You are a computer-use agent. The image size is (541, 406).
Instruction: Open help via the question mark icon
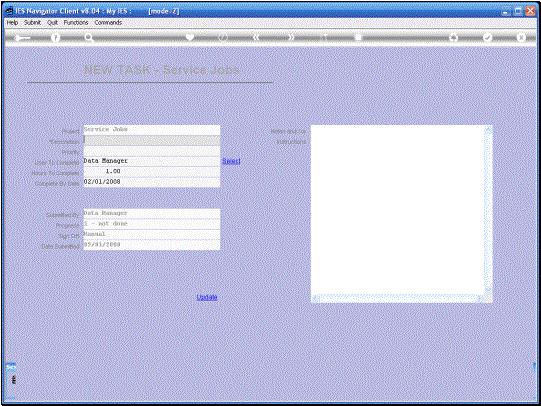55,38
